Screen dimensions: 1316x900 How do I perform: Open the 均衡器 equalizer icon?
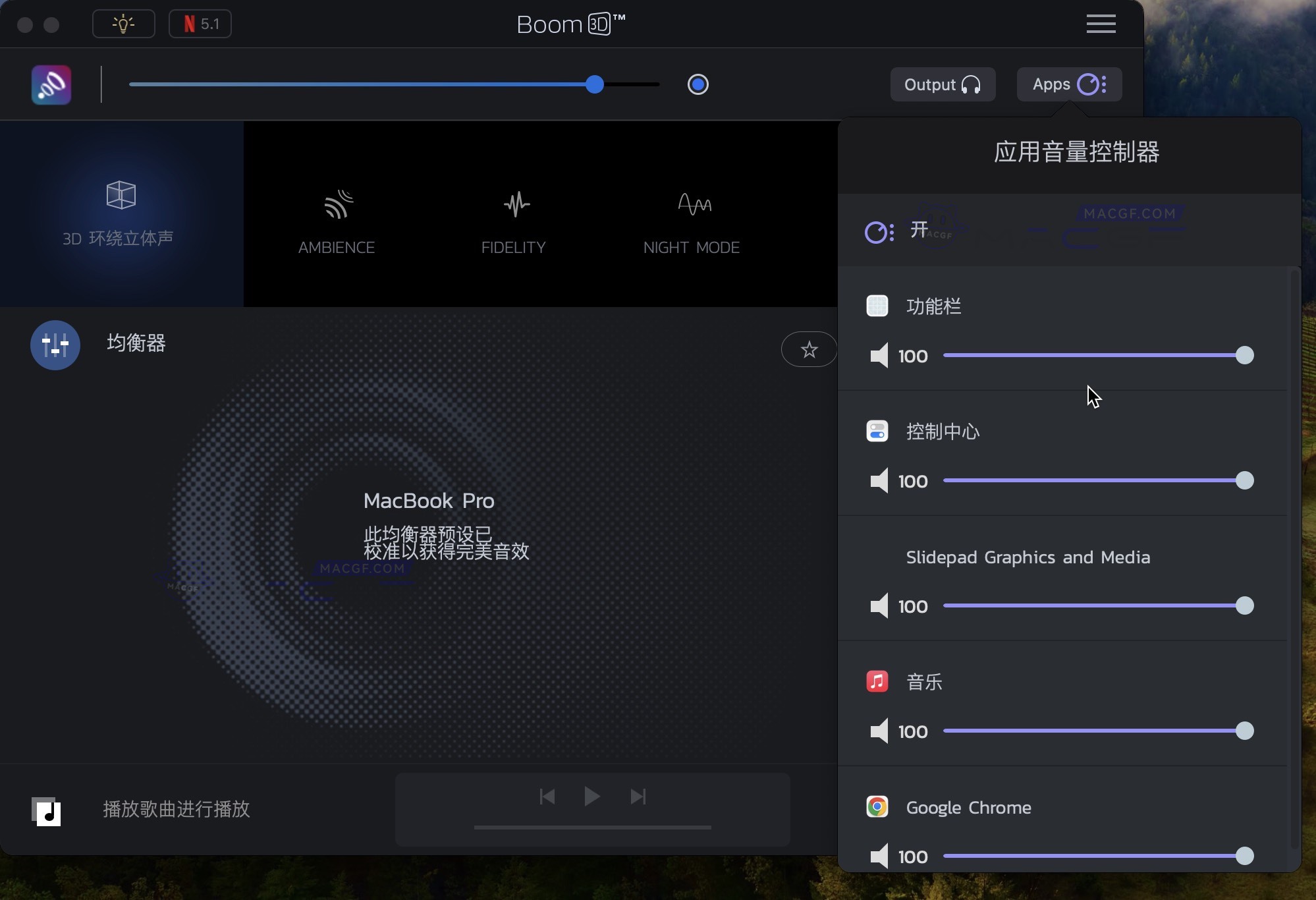[x=55, y=345]
